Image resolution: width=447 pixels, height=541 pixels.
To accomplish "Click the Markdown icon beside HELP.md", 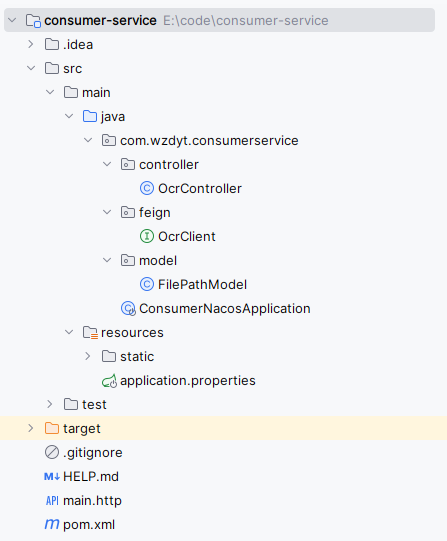I will point(52,477).
